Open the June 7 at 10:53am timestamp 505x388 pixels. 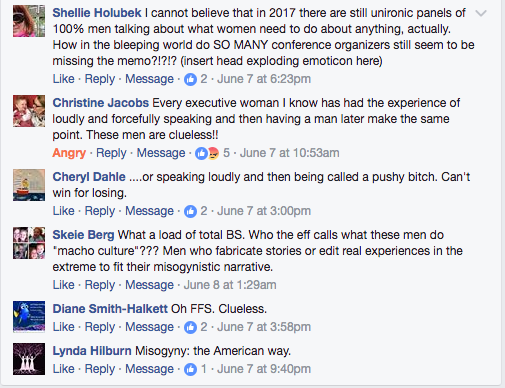pos(290,153)
